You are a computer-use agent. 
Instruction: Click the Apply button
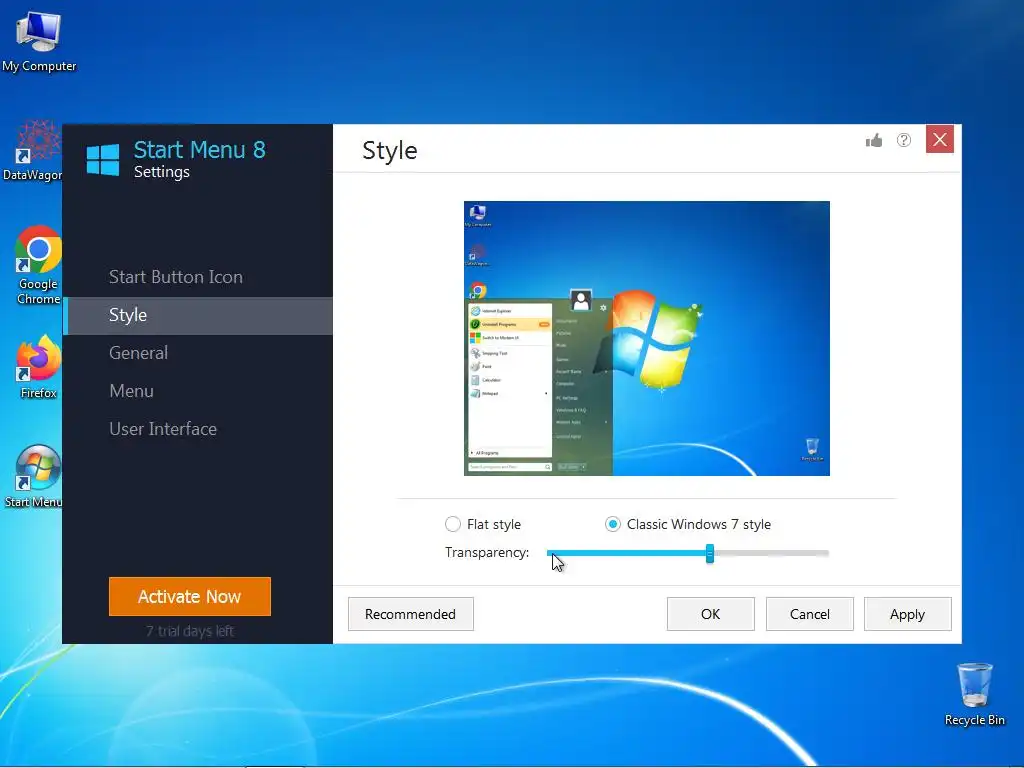coord(908,614)
